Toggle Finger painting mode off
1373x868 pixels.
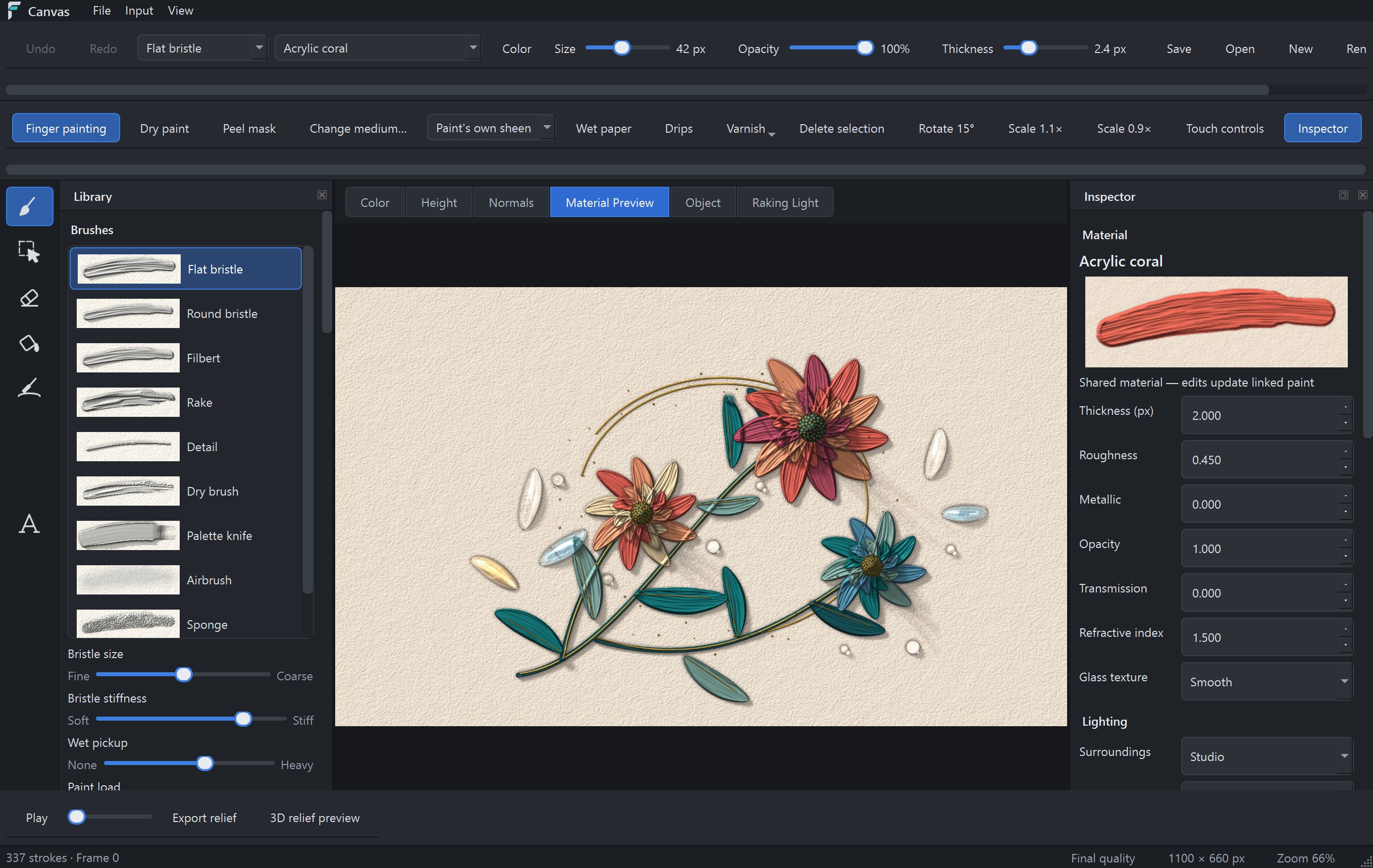click(66, 128)
